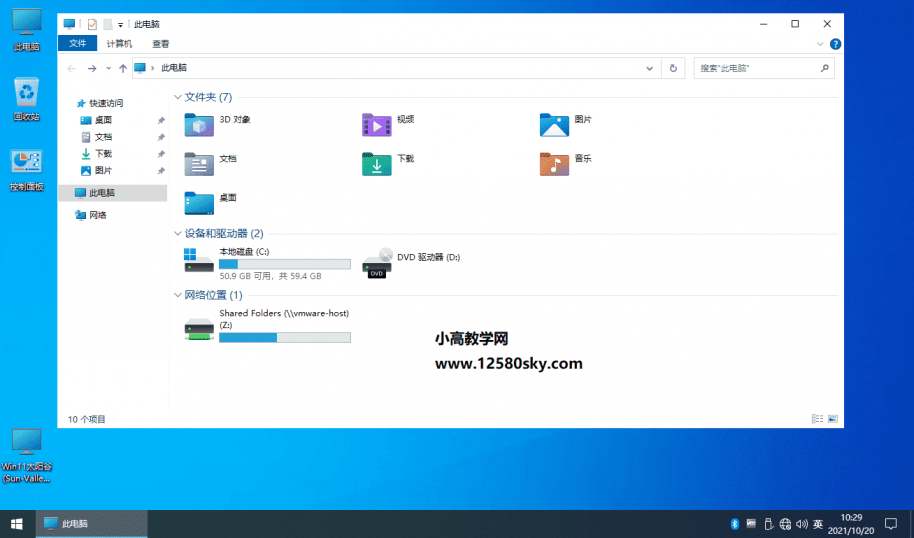Click the 此电脑 taskbar button
The width and height of the screenshot is (914, 538).
92,524
